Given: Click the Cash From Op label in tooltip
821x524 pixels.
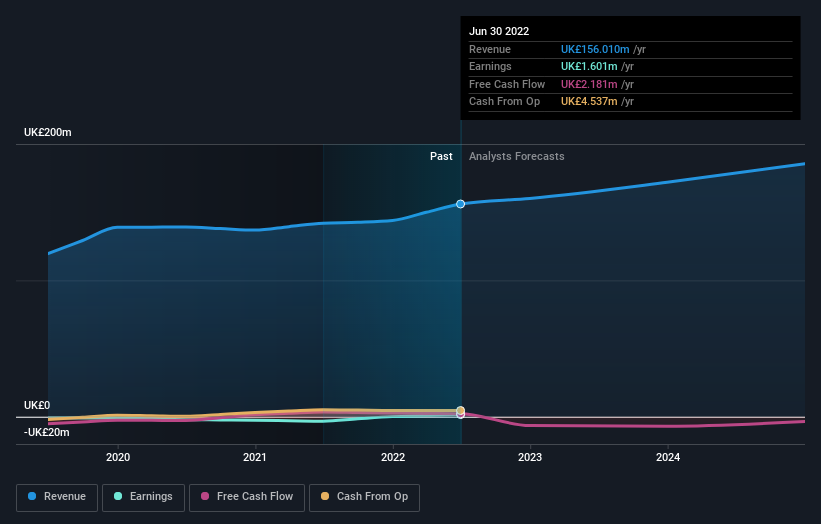Looking at the screenshot, I should point(504,102).
